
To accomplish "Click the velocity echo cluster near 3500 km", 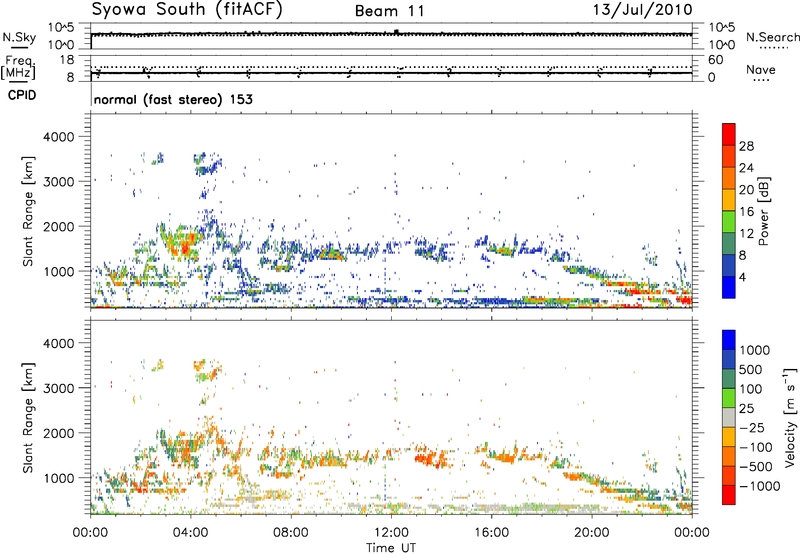I will coord(207,371).
